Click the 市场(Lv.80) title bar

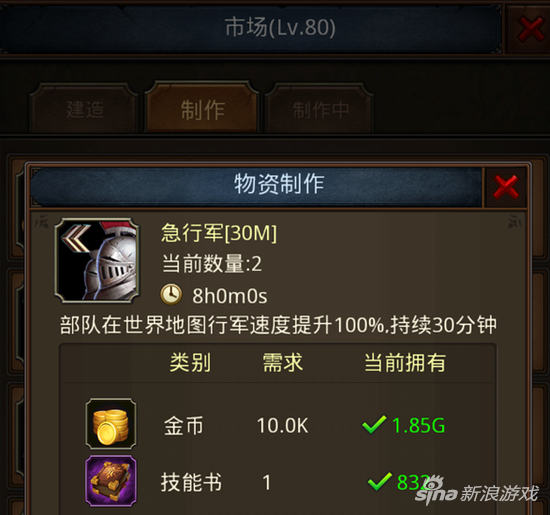(251, 28)
